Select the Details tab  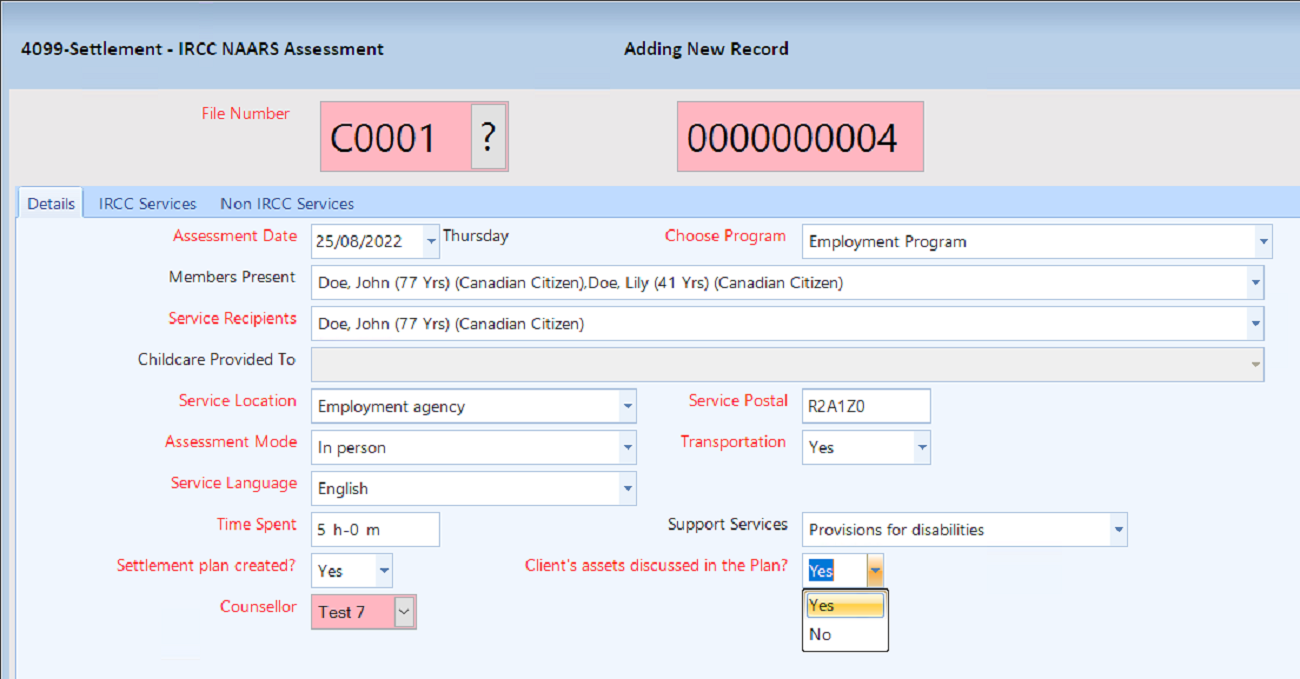[x=51, y=203]
